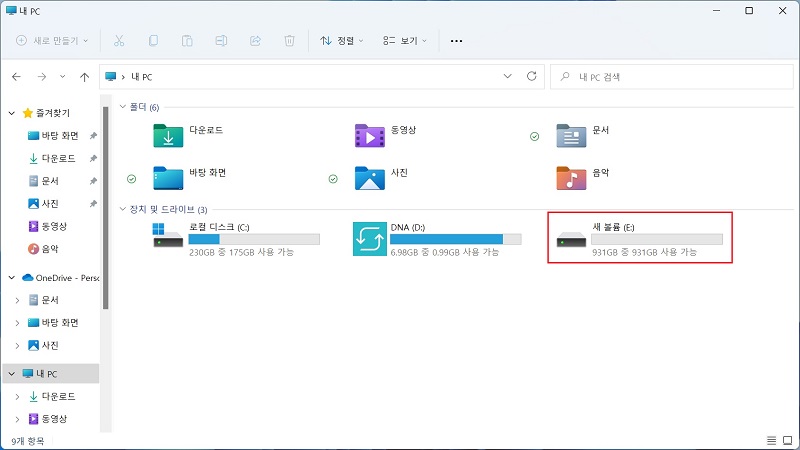Select 바탕 화면 in 즐겨찾기

point(53,136)
